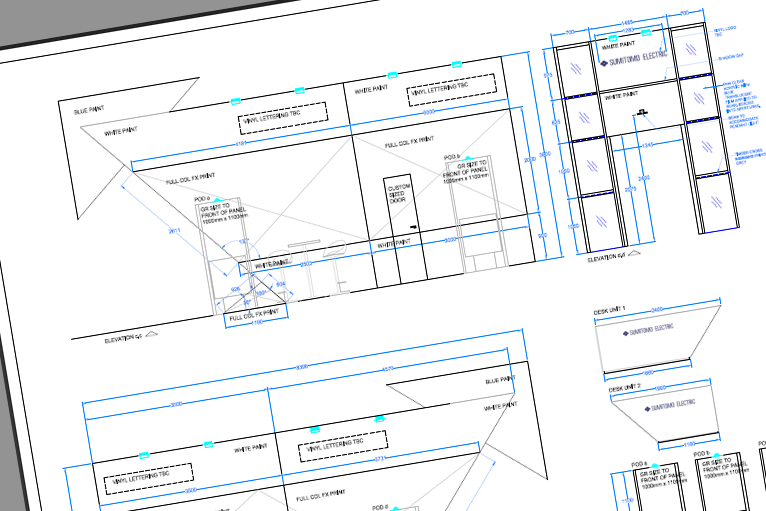The image size is (766, 511).
Task: Click the SHADOW GAP annotation
Action: point(730,57)
